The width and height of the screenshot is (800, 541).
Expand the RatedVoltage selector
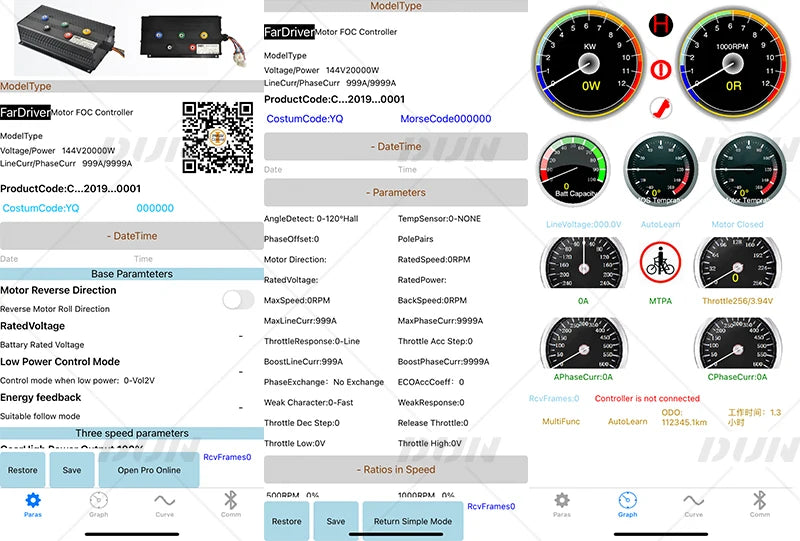coord(240,336)
